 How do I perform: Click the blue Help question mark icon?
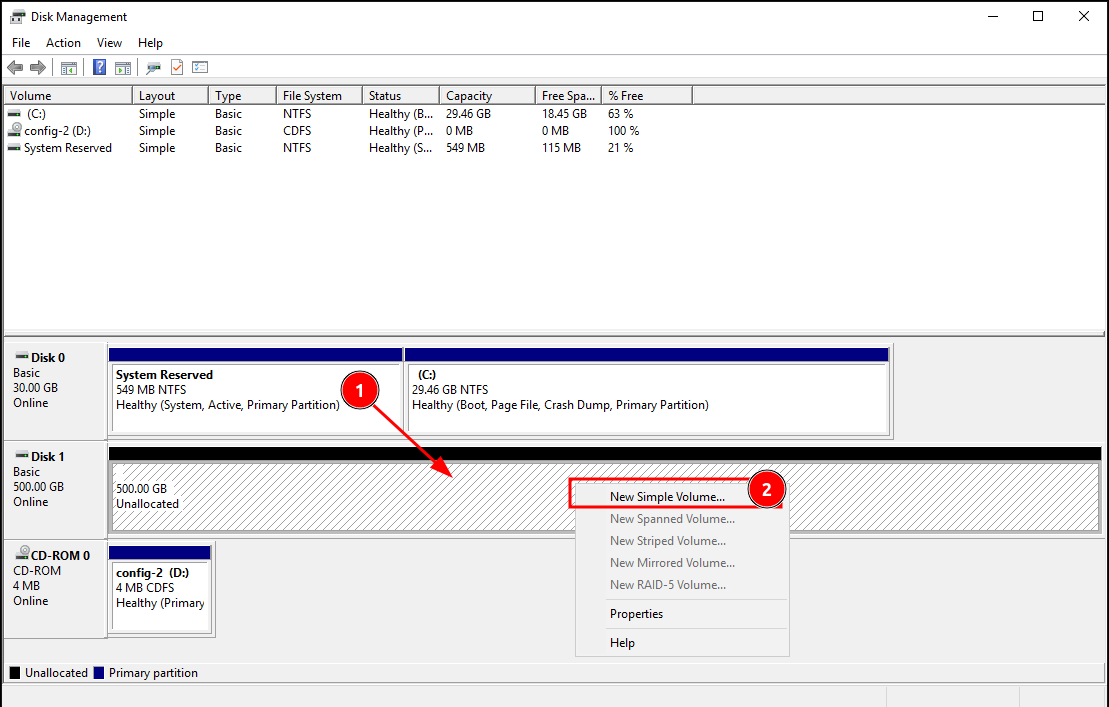100,68
